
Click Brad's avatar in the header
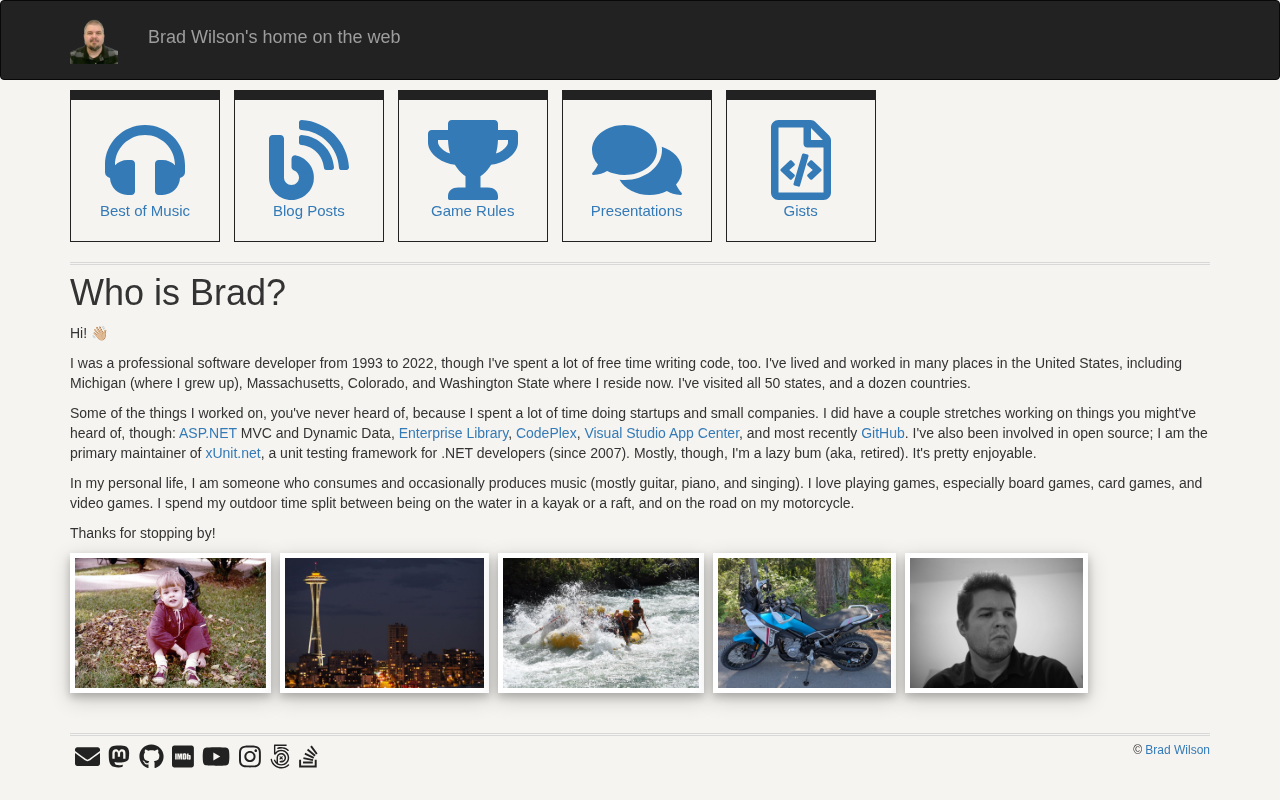pos(94,41)
